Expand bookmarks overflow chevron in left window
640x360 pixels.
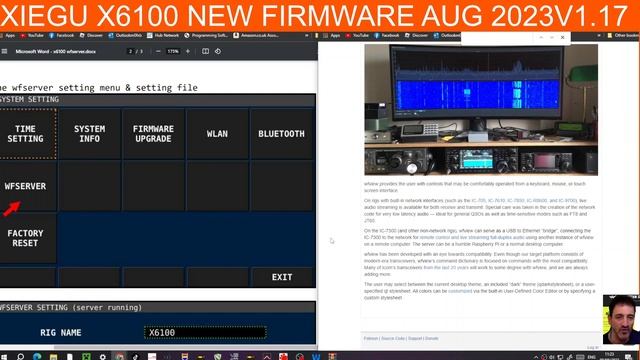pyautogui.click(x=307, y=36)
